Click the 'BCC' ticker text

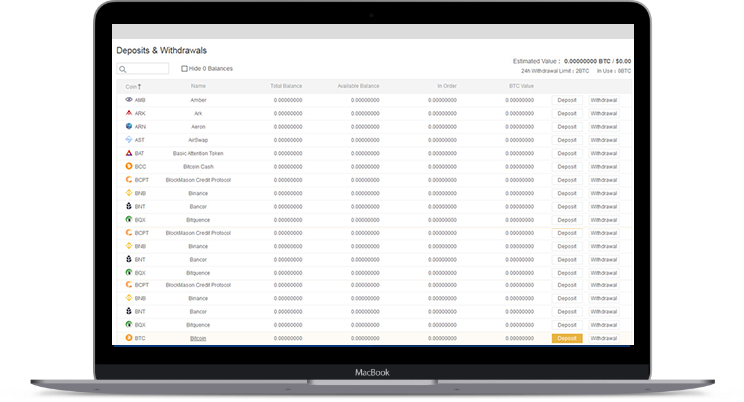[140, 167]
